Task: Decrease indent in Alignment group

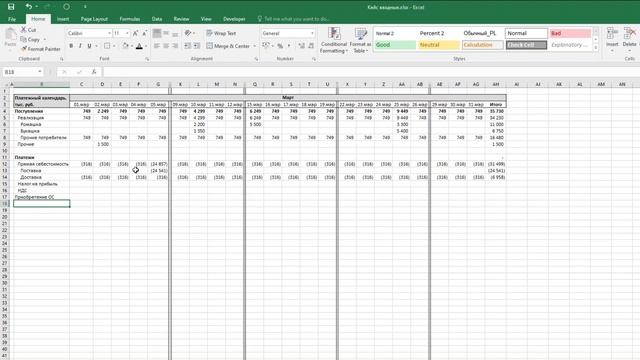Action: [188, 46]
